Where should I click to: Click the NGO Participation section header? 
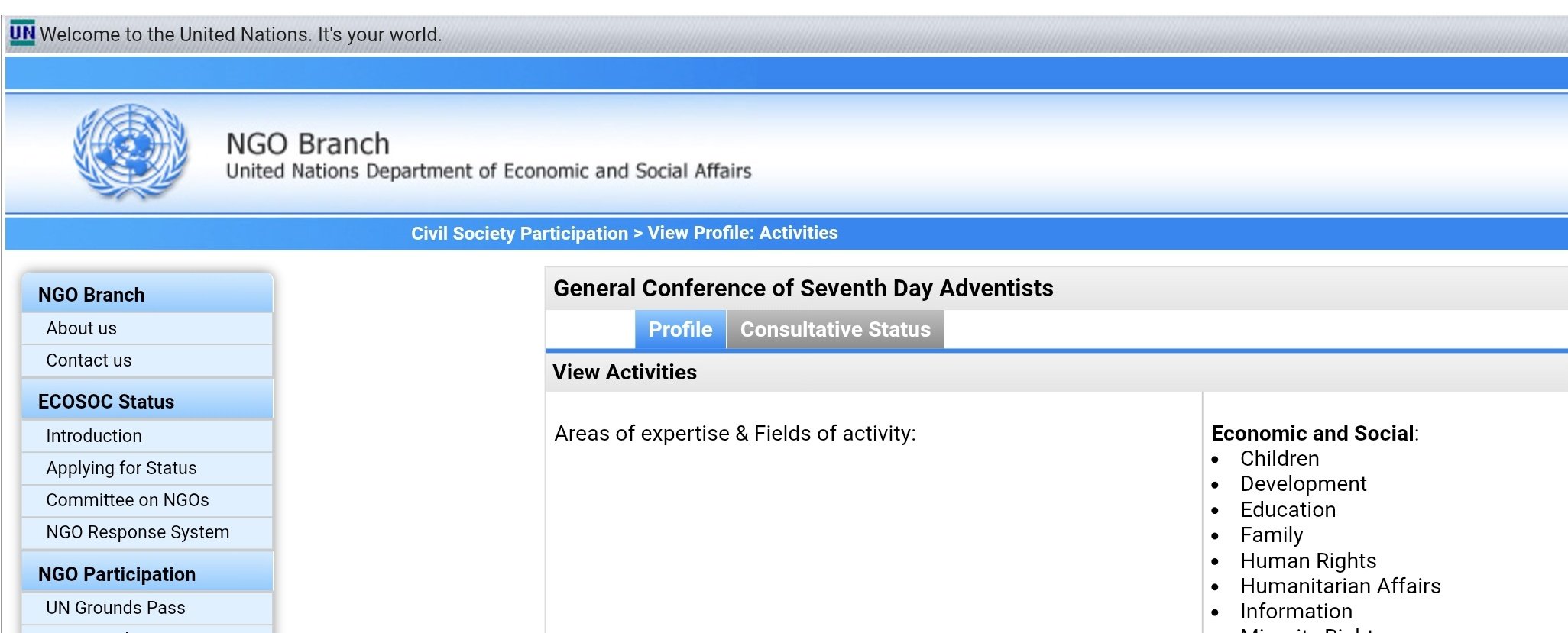click(117, 574)
